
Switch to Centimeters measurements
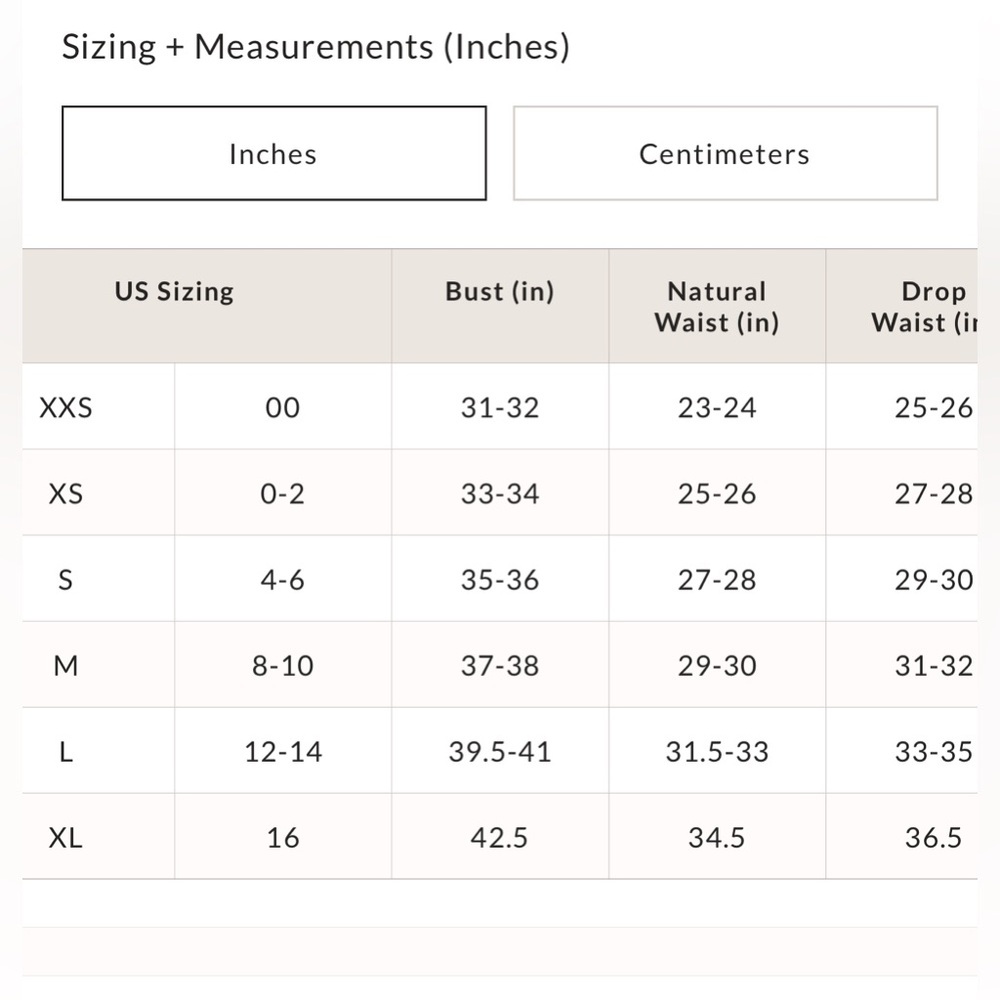pyautogui.click(x=725, y=154)
